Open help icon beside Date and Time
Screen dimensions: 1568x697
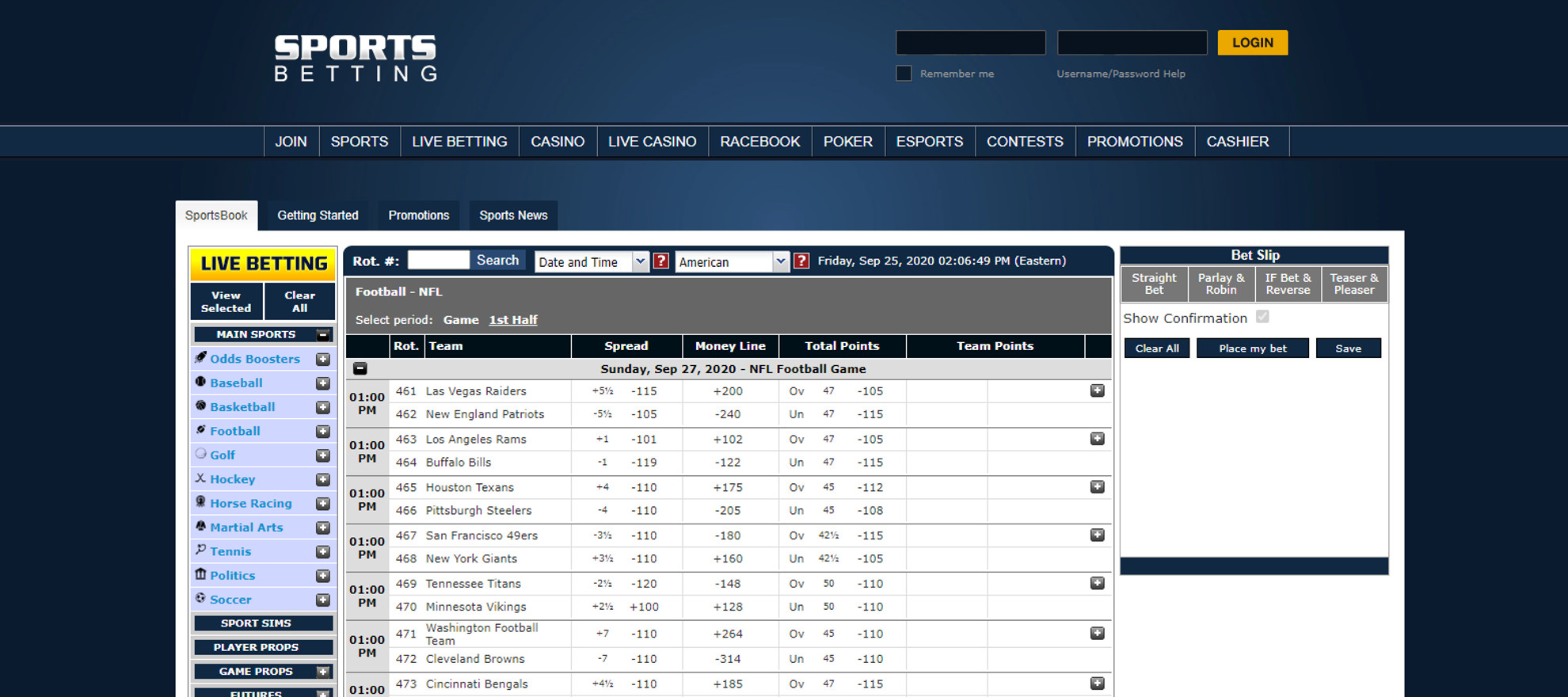661,261
